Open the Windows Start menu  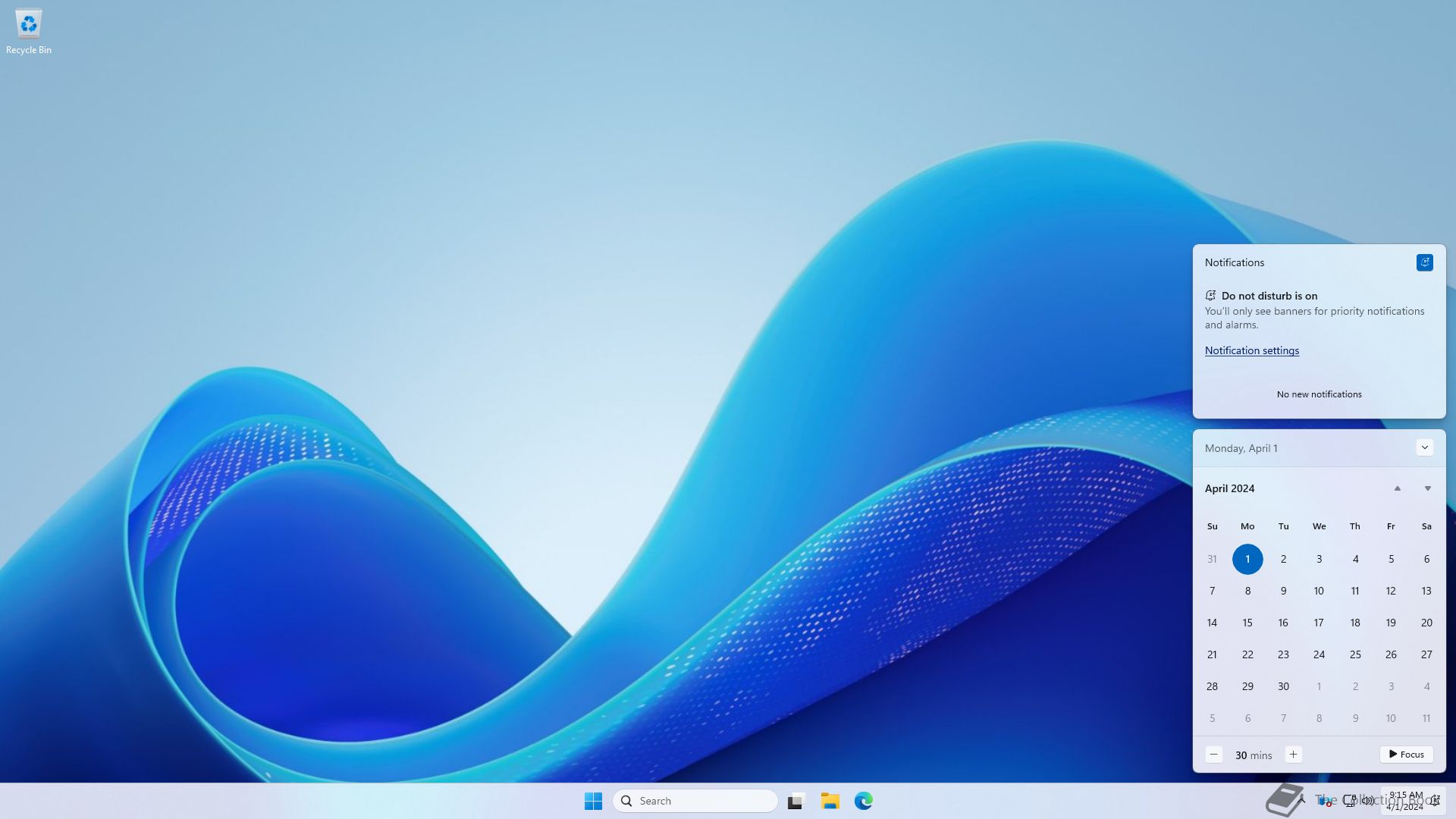tap(593, 801)
